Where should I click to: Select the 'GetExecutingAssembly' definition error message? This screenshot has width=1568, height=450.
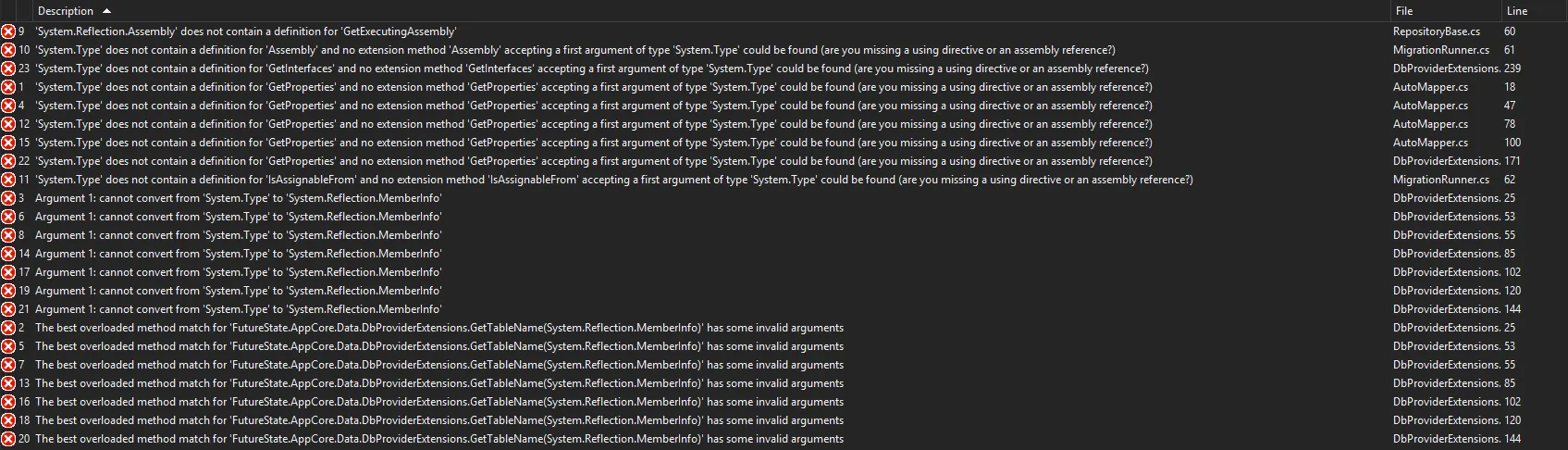pos(245,31)
